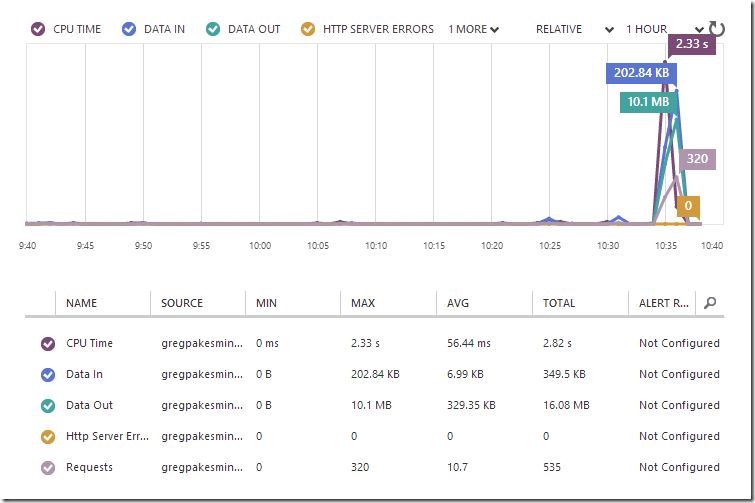755x503 pixels.
Task: Click the 0 server errors chart label
Action: 688,206
